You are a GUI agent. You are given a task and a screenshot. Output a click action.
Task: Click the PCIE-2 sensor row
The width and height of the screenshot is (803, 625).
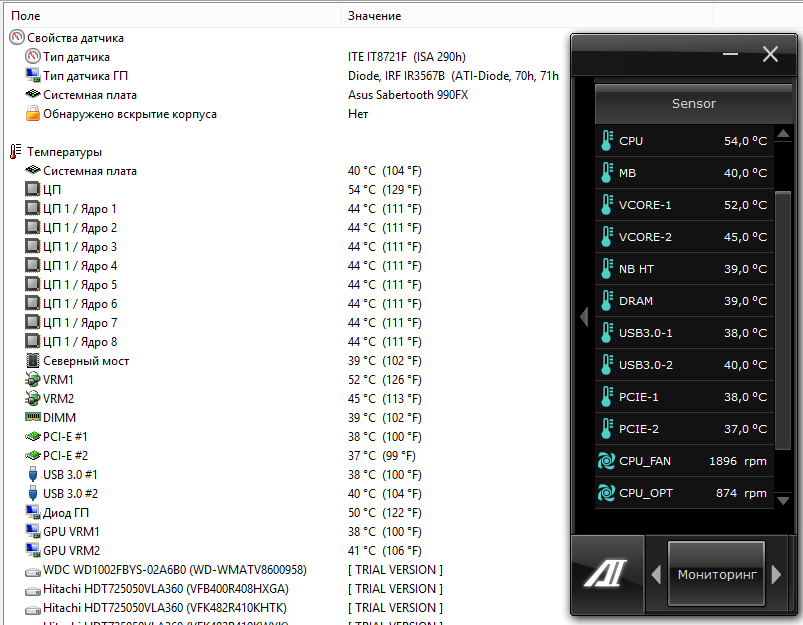tap(684, 429)
